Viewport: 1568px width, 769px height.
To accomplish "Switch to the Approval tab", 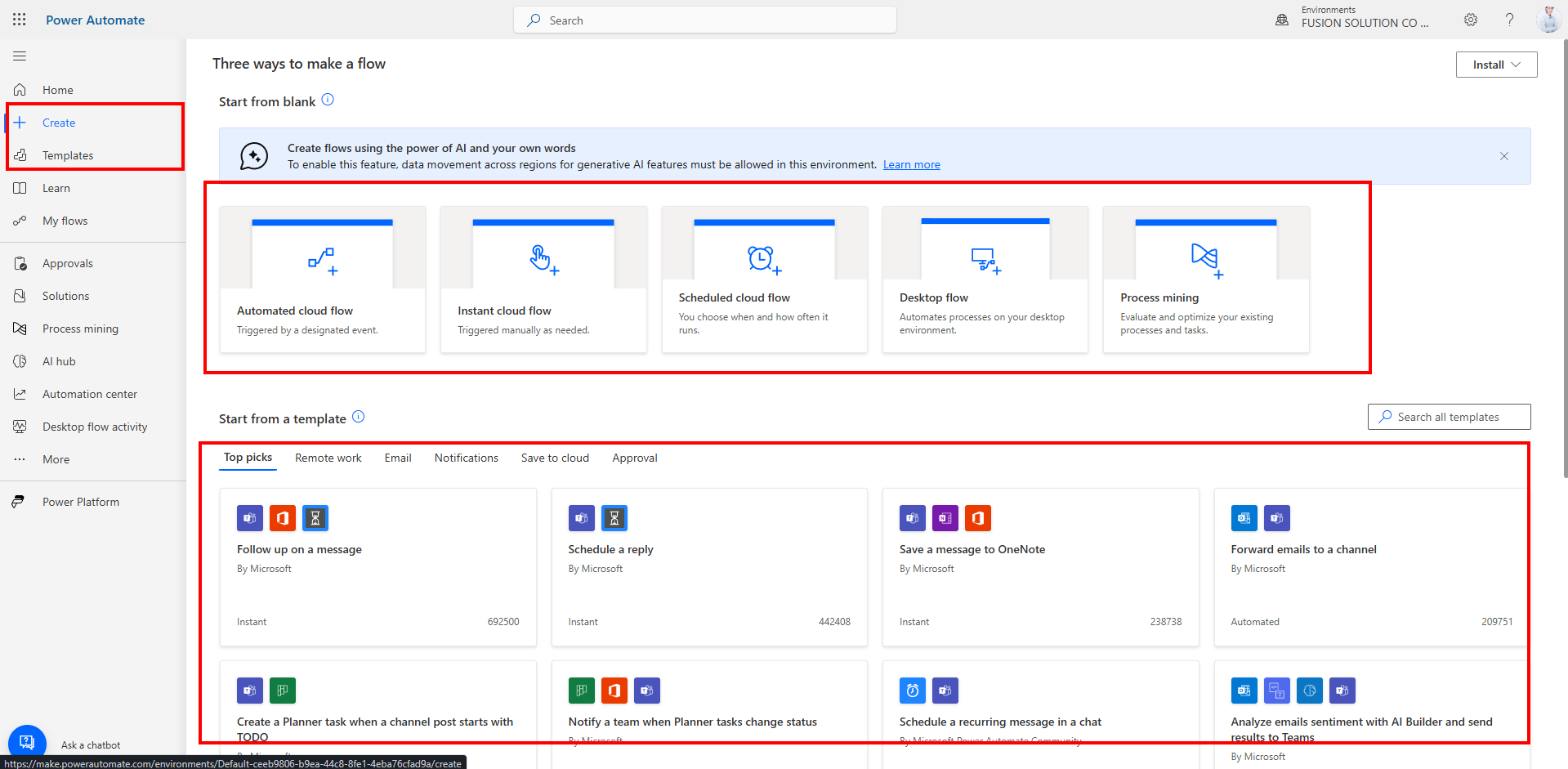I will 635,458.
